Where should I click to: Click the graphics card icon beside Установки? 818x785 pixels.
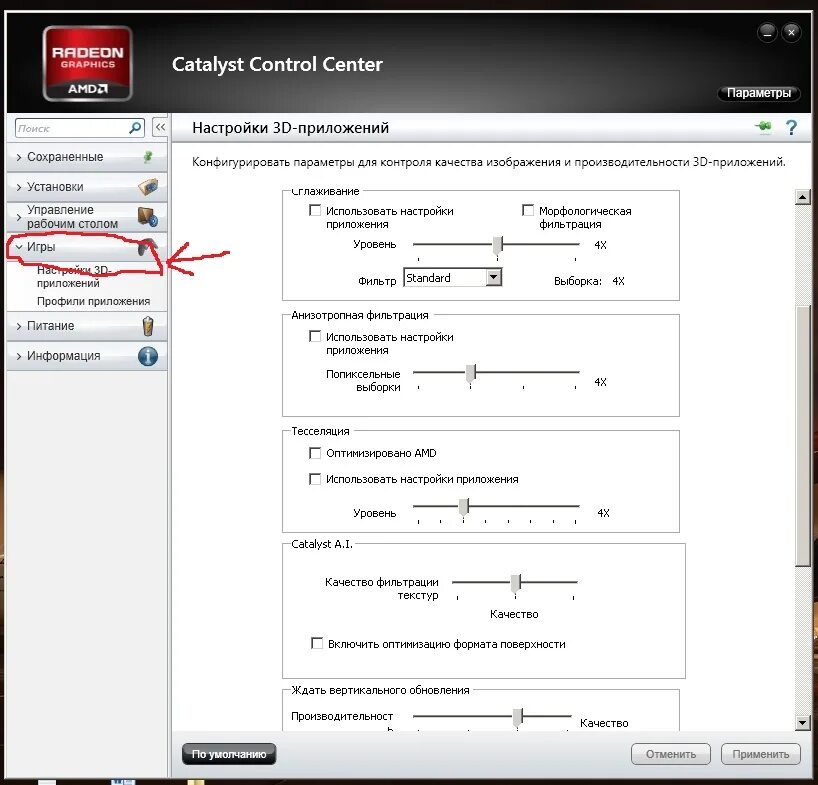(x=148, y=186)
